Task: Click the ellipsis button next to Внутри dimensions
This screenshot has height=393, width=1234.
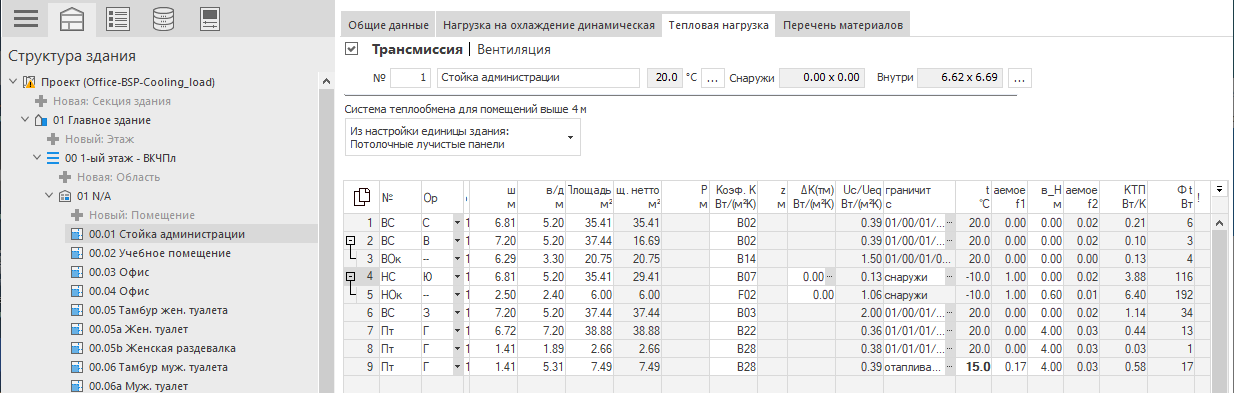Action: pyautogui.click(x=1021, y=77)
